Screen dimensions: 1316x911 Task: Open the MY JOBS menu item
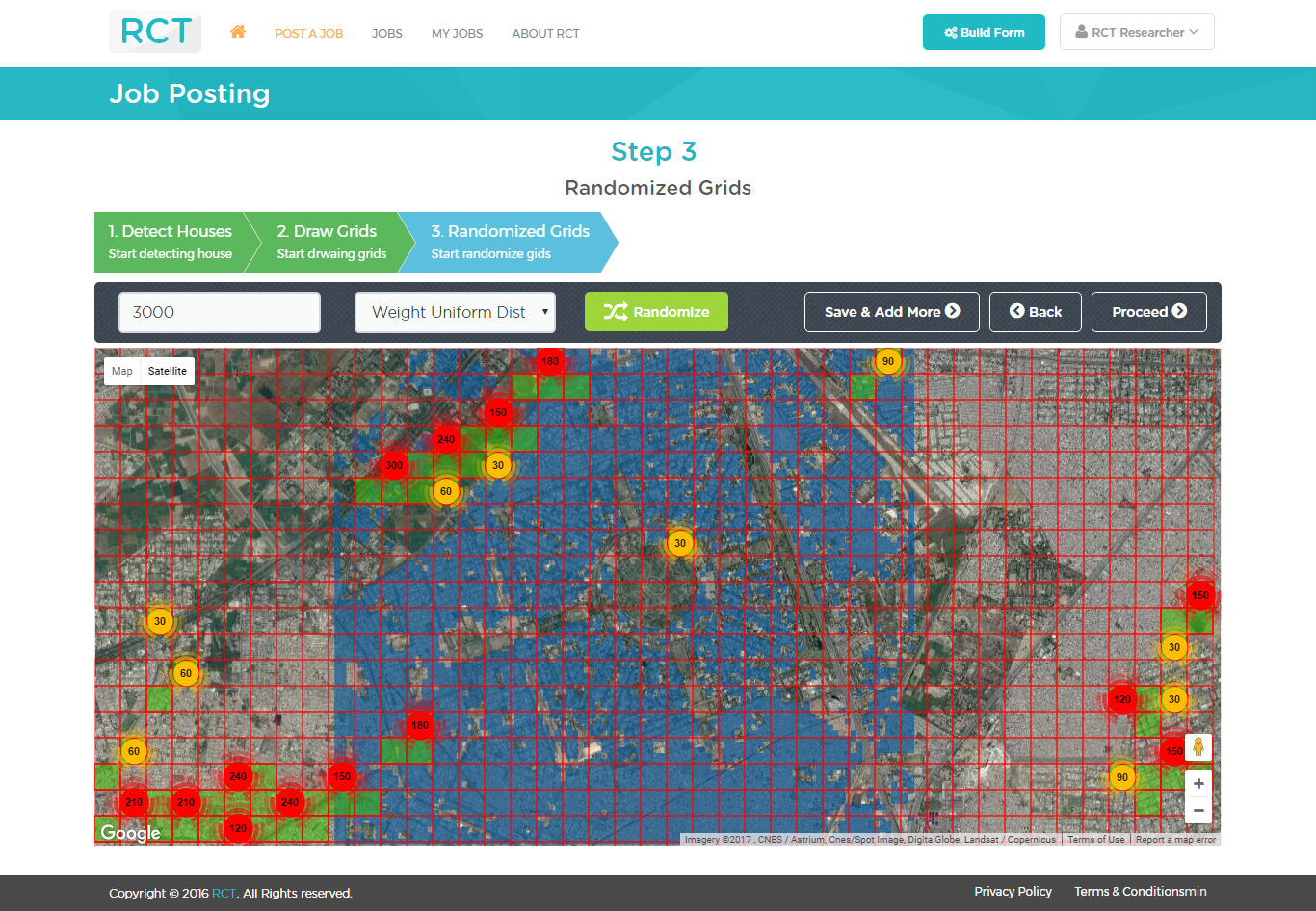pos(457,33)
